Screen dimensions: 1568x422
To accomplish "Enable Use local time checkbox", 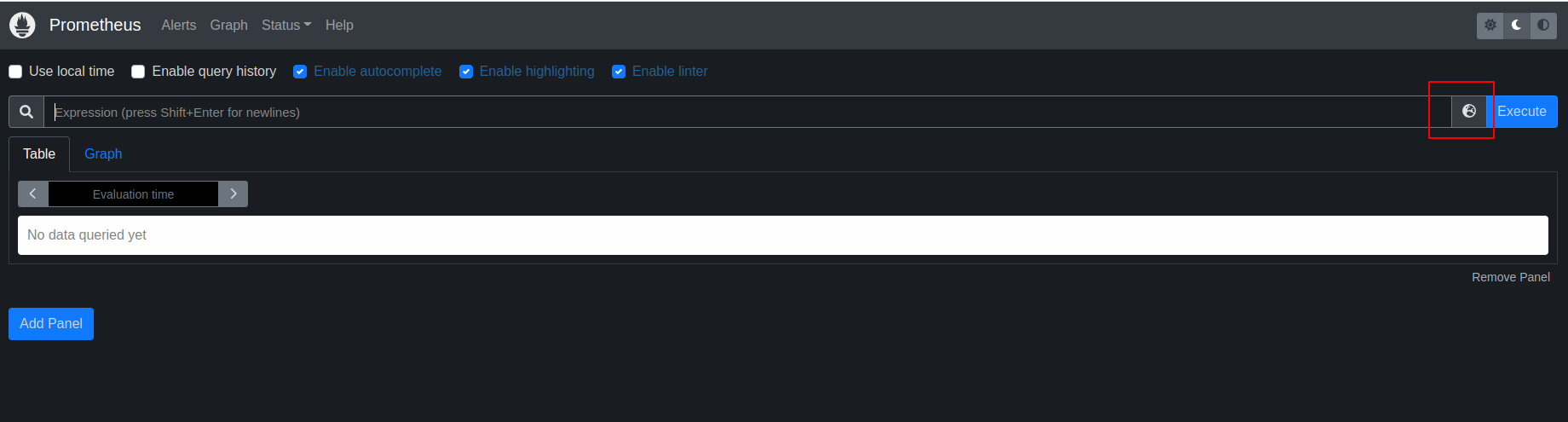I will click(15, 72).
